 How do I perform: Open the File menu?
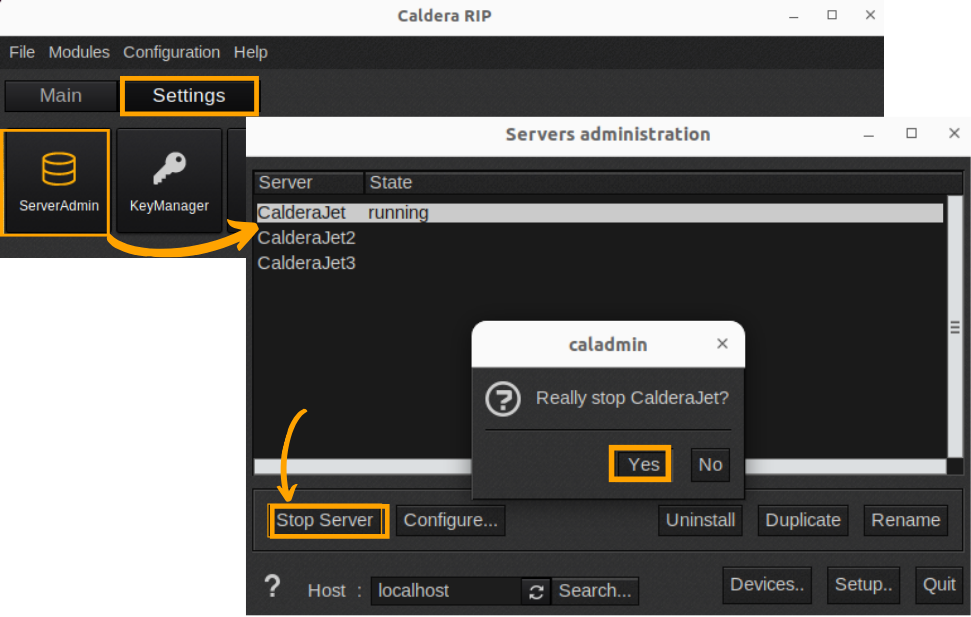pos(21,52)
